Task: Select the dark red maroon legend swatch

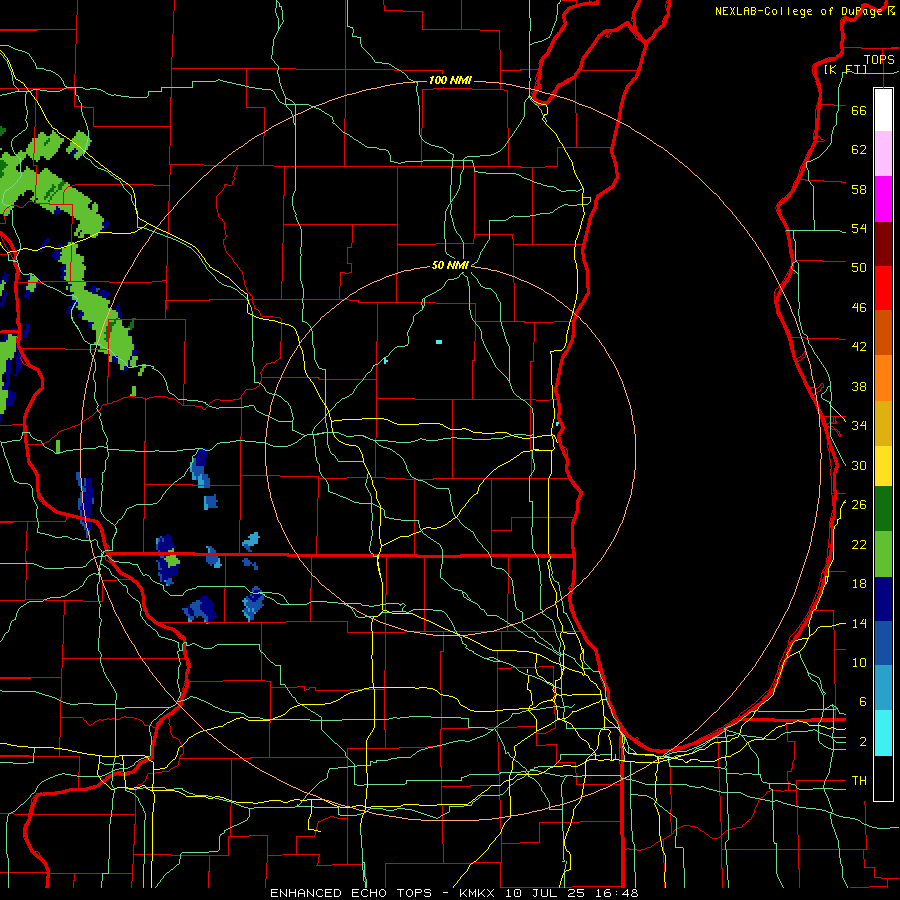Action: tap(883, 244)
